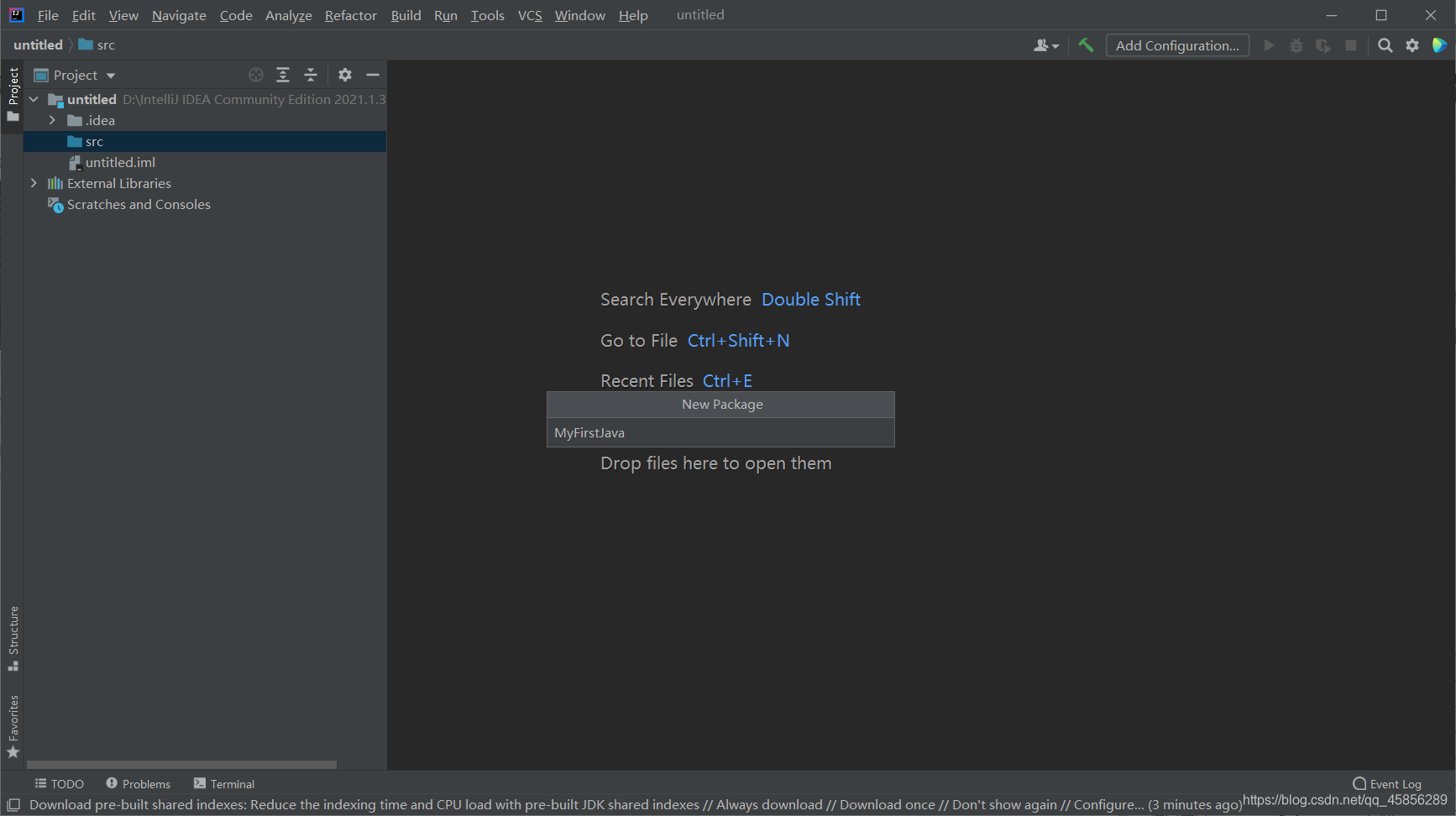
Task: Click the External Libraries icon
Action: click(55, 183)
